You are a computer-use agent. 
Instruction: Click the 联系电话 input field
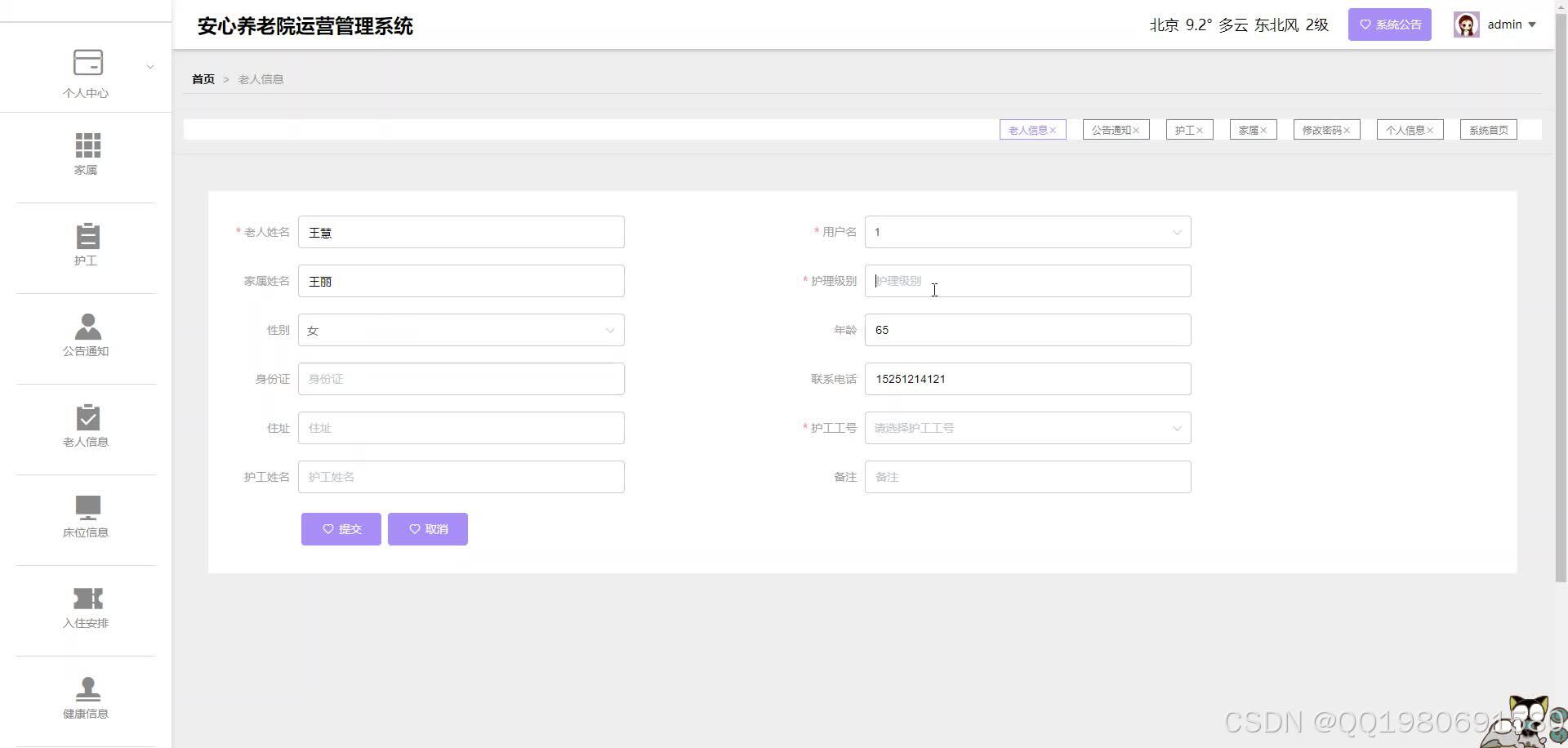point(1028,379)
